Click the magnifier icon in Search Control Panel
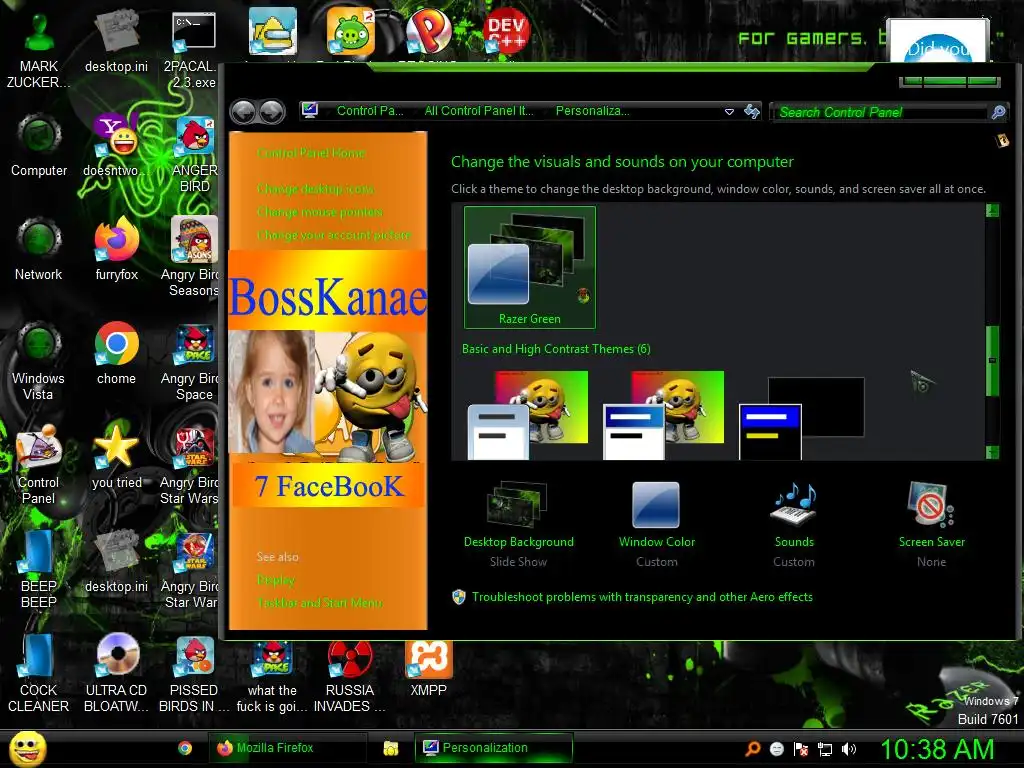1024x768 pixels. pos(998,112)
